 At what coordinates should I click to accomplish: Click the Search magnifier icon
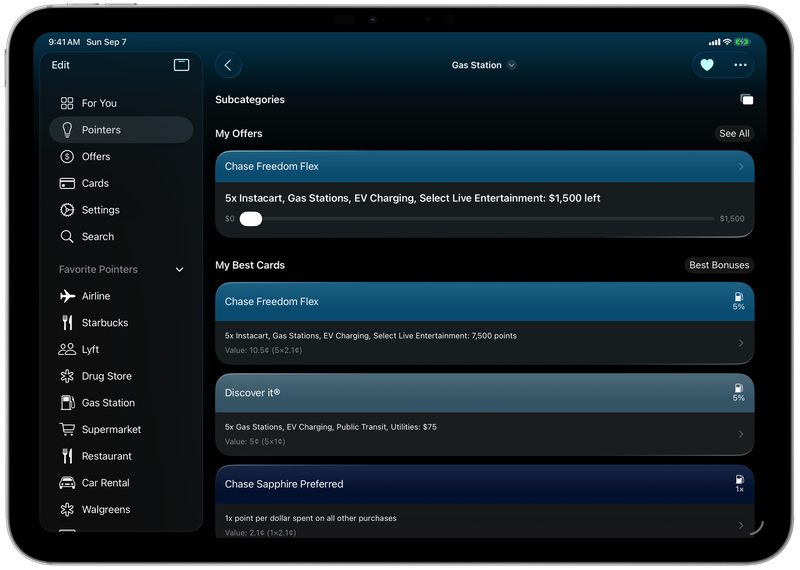click(67, 237)
